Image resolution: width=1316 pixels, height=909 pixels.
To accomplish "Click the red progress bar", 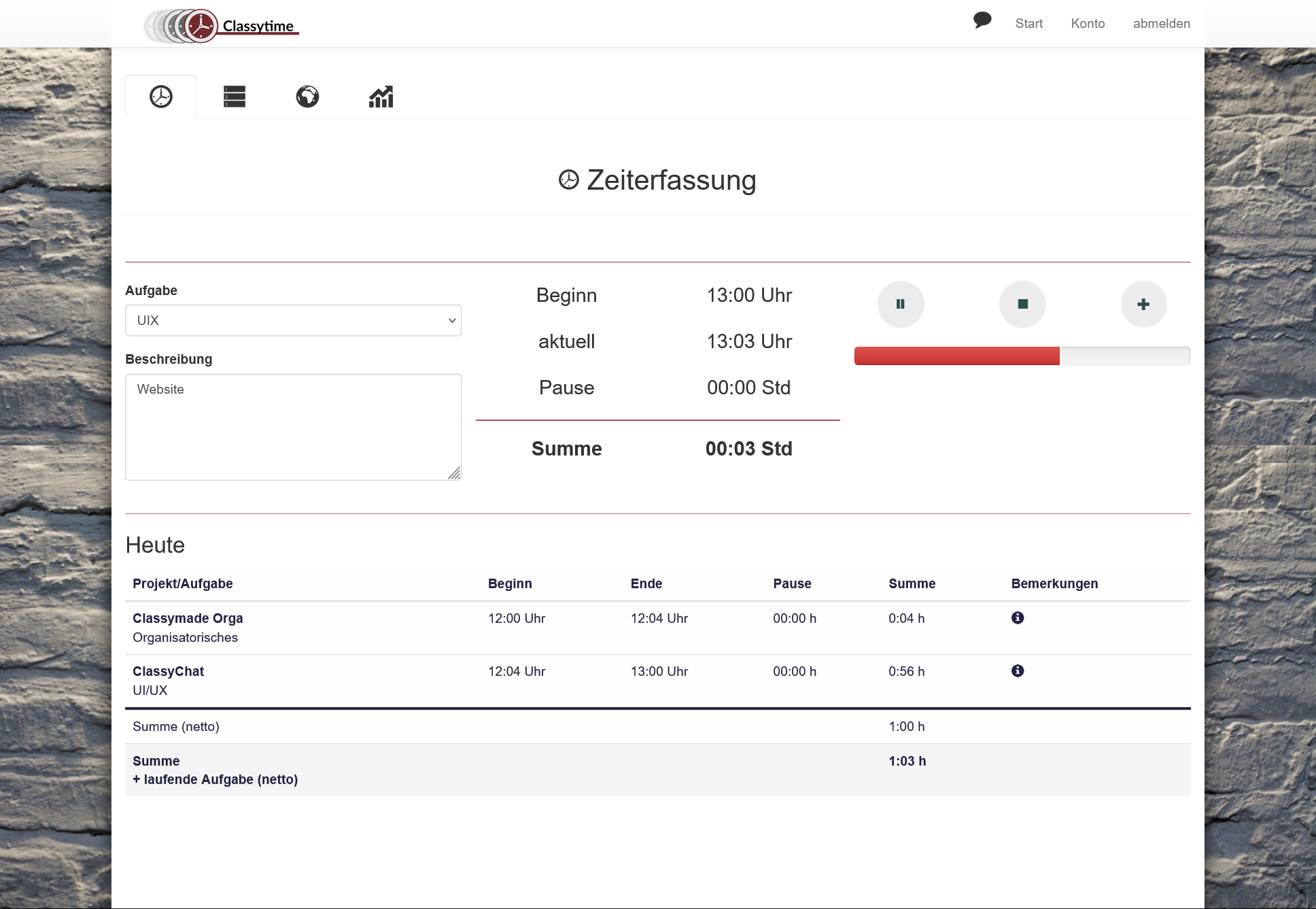I will coord(956,356).
